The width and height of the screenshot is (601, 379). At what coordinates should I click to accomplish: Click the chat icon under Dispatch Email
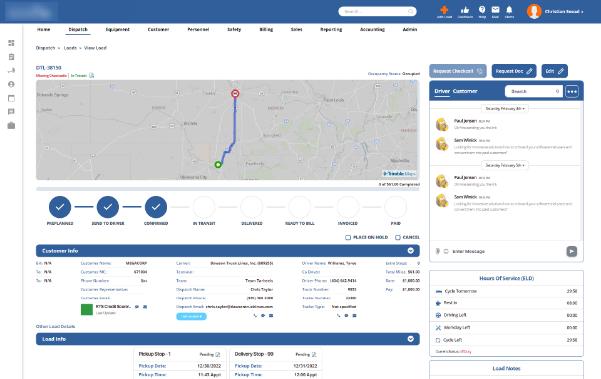[x=263, y=316]
